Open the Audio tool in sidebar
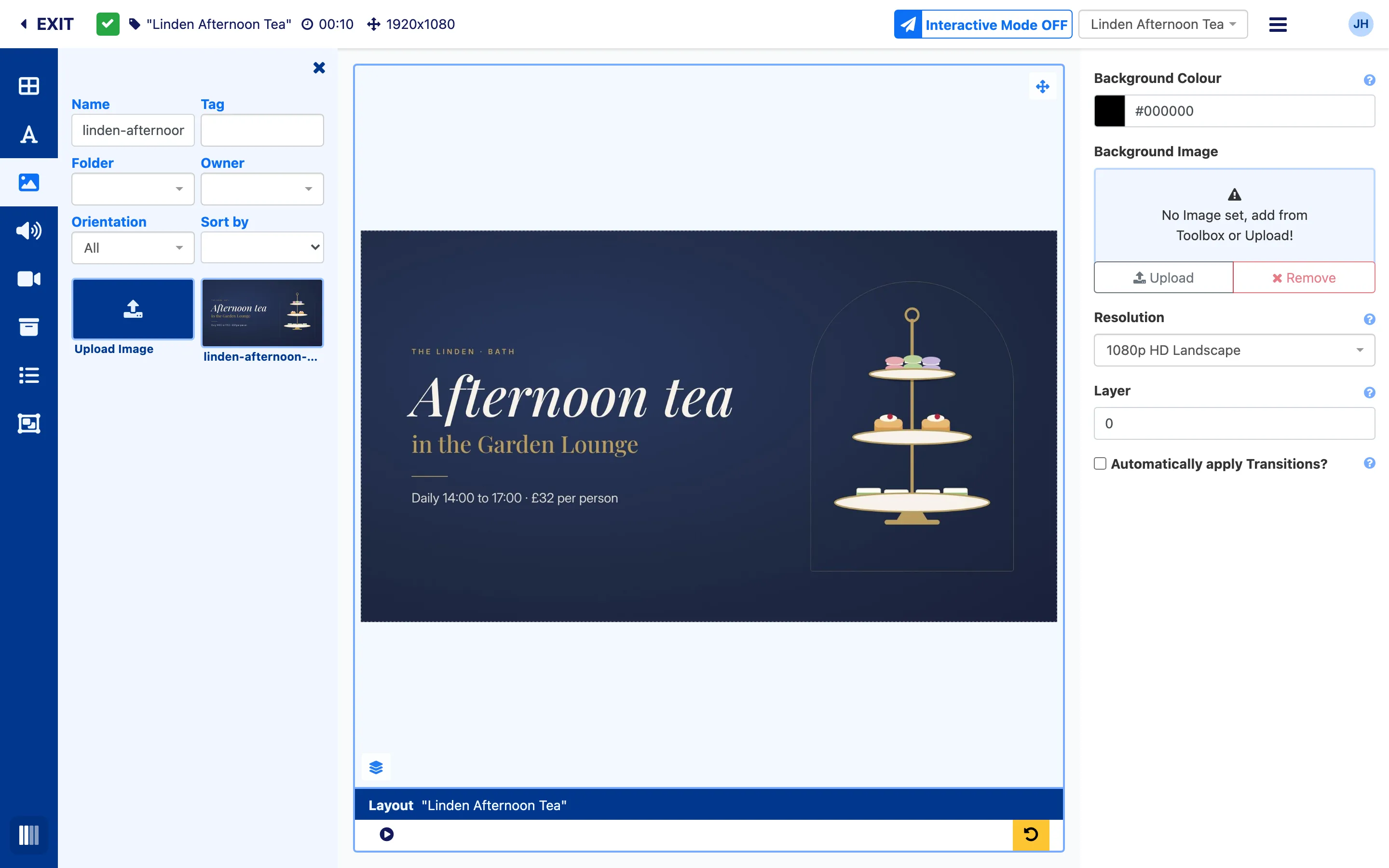This screenshot has width=1389, height=868. (x=29, y=231)
